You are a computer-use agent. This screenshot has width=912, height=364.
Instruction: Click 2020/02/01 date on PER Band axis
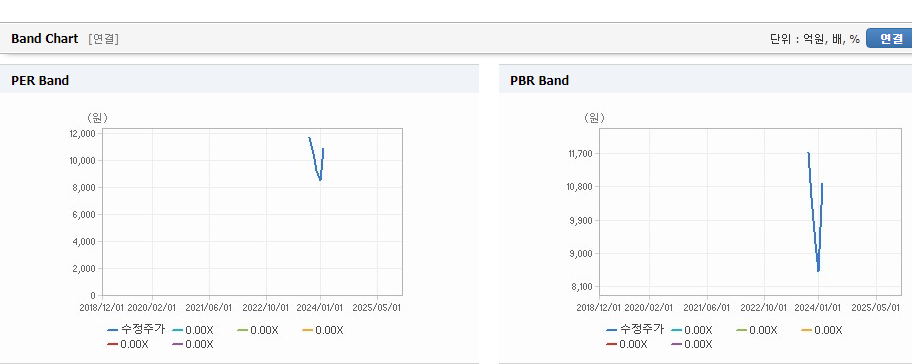pyautogui.click(x=152, y=307)
